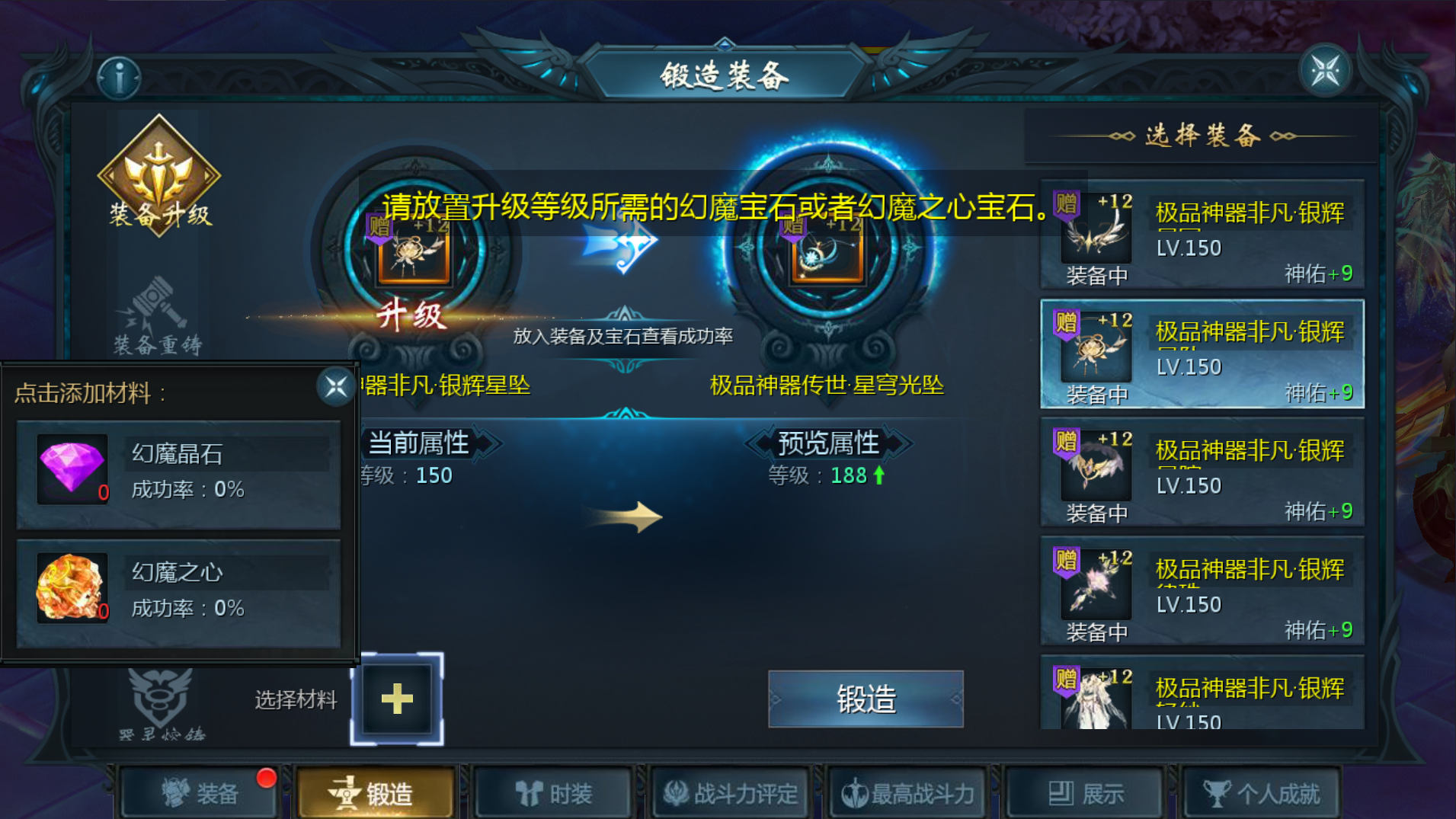Select the 器灵 icon at bottom of sidebar

[161, 704]
